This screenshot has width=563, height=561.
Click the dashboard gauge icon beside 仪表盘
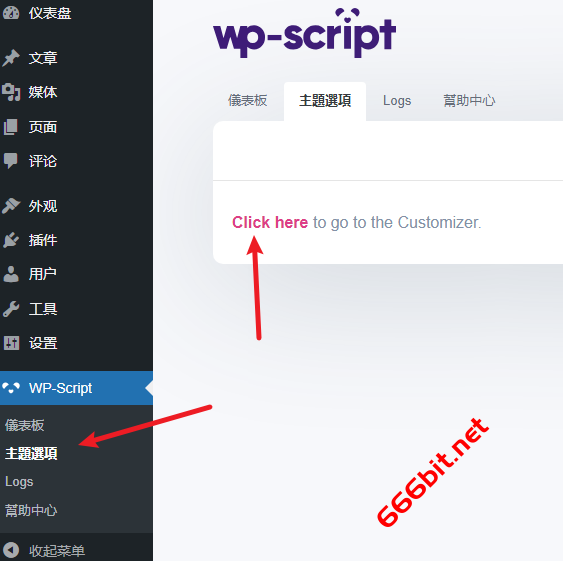tap(11, 13)
